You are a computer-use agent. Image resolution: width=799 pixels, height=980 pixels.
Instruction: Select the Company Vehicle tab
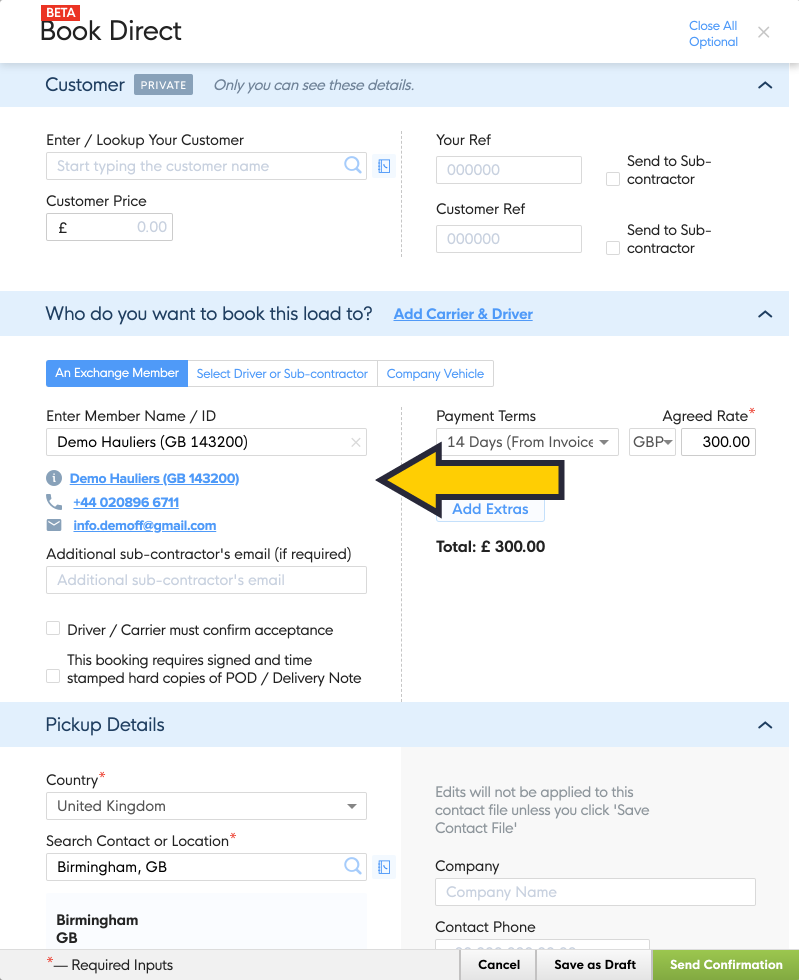435,374
